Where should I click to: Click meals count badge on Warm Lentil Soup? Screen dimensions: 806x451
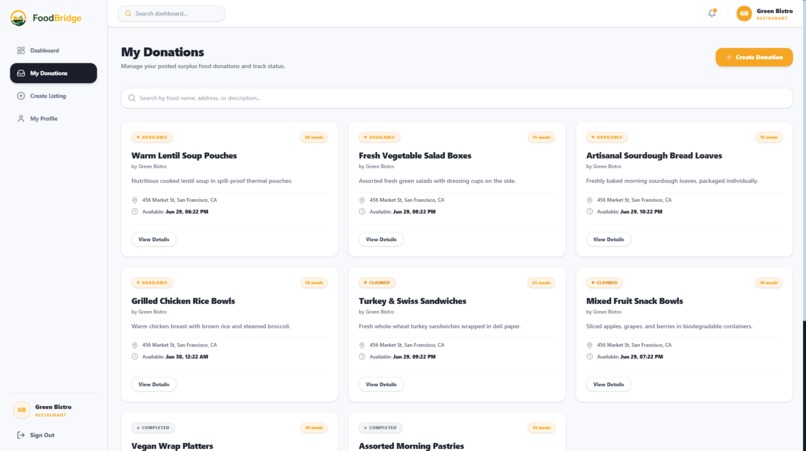tap(314, 137)
